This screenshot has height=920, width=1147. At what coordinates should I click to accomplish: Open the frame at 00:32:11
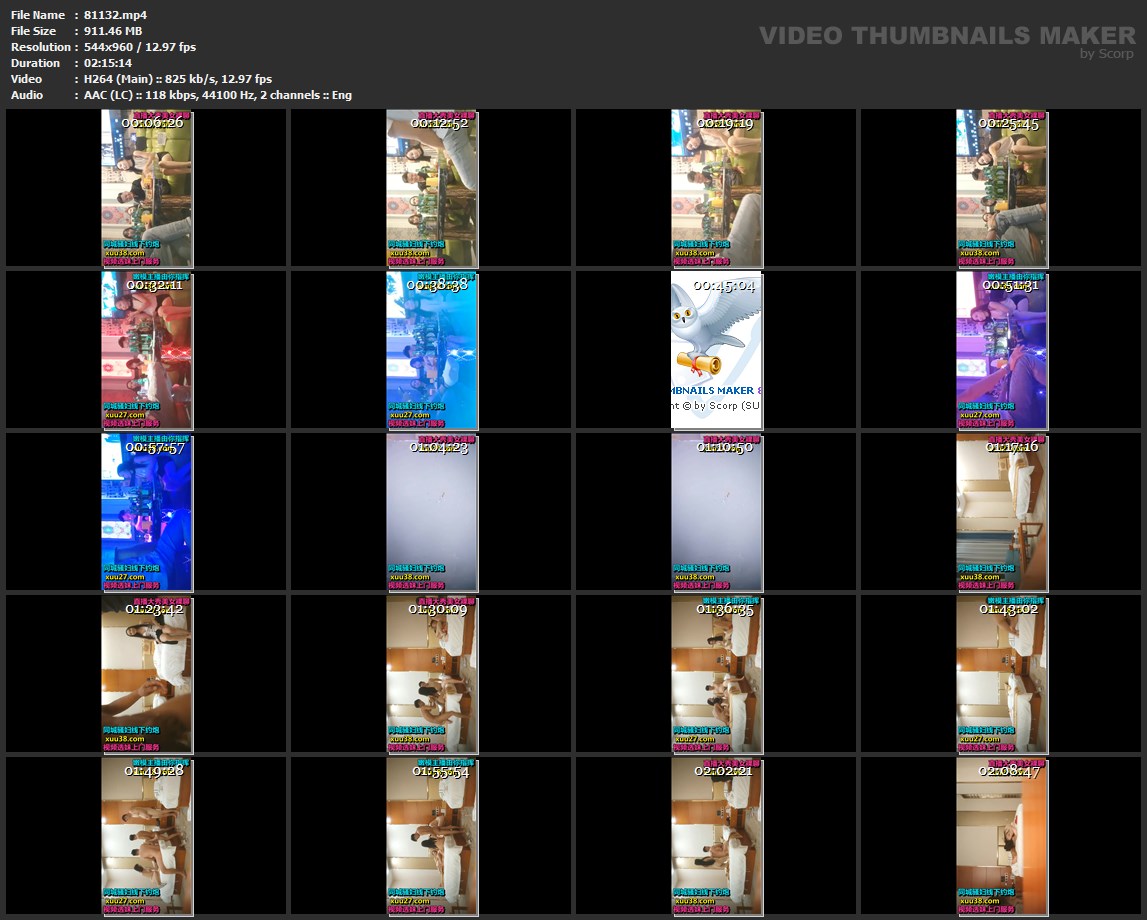point(147,350)
